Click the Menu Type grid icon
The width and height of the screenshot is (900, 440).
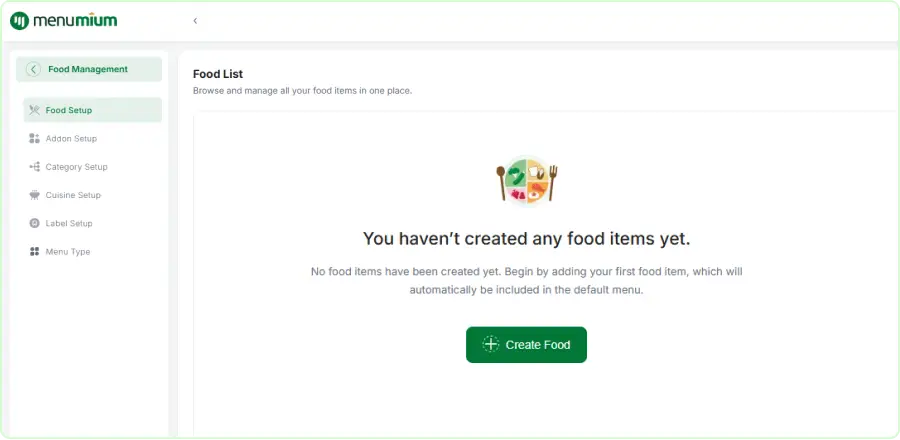[34, 251]
